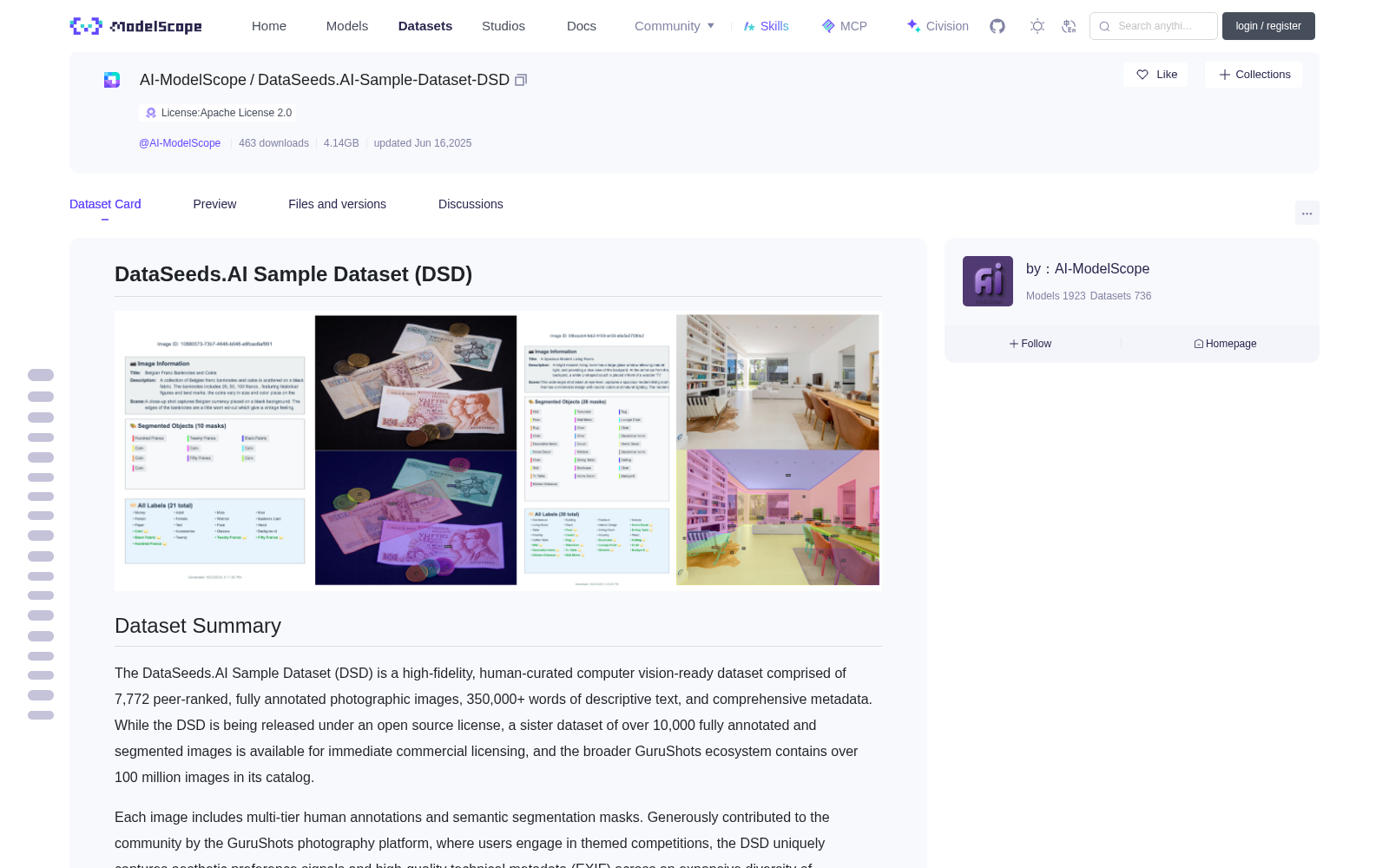
Task: Open the organization Homepage
Action: point(1225,344)
